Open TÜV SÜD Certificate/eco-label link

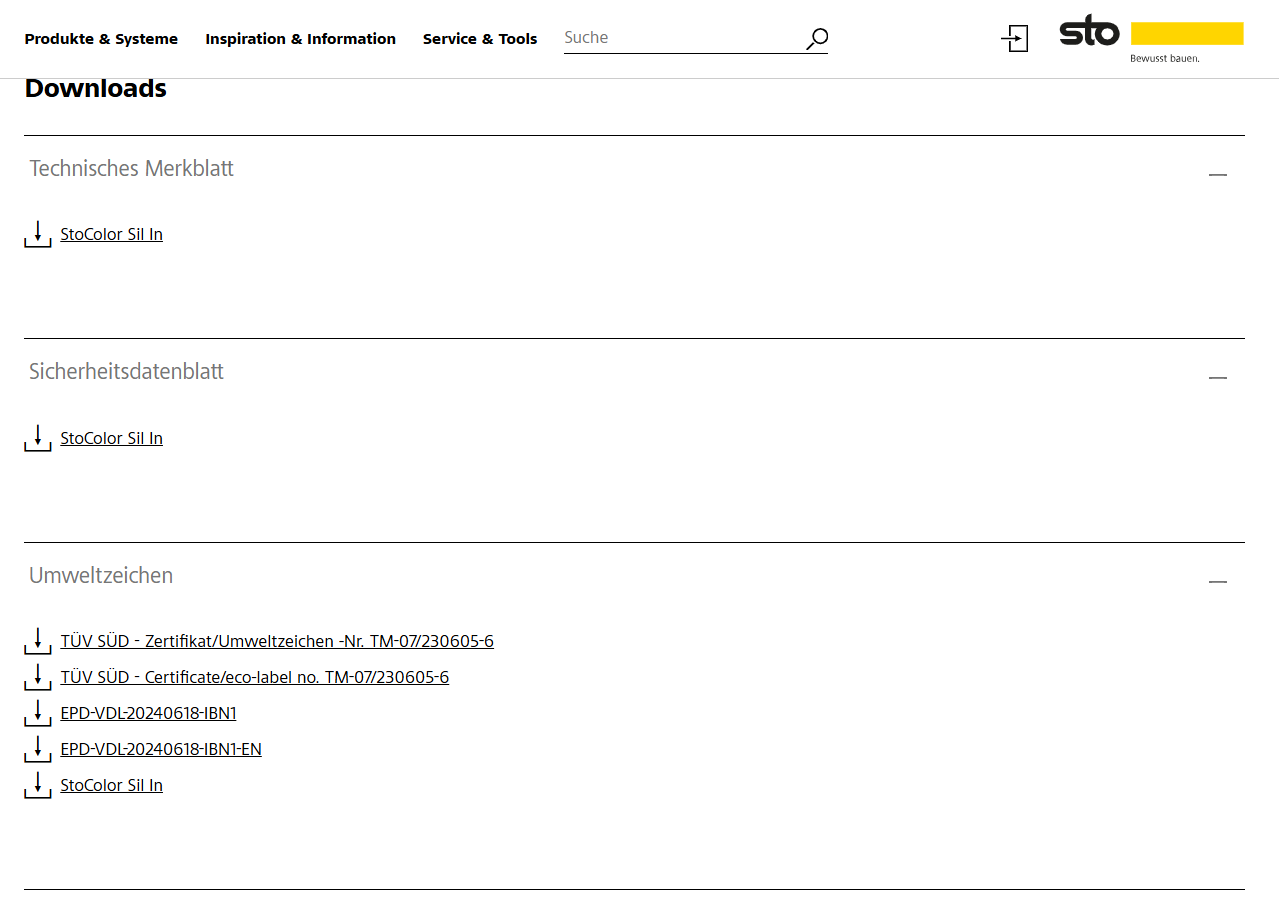(x=255, y=677)
